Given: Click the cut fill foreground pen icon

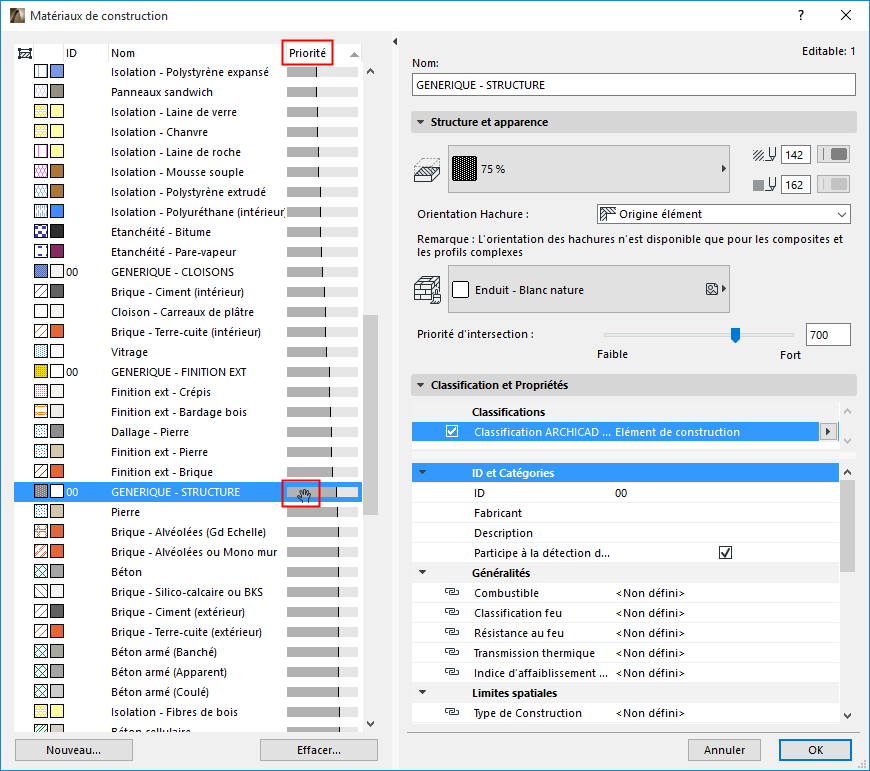Looking at the screenshot, I should click(764, 155).
